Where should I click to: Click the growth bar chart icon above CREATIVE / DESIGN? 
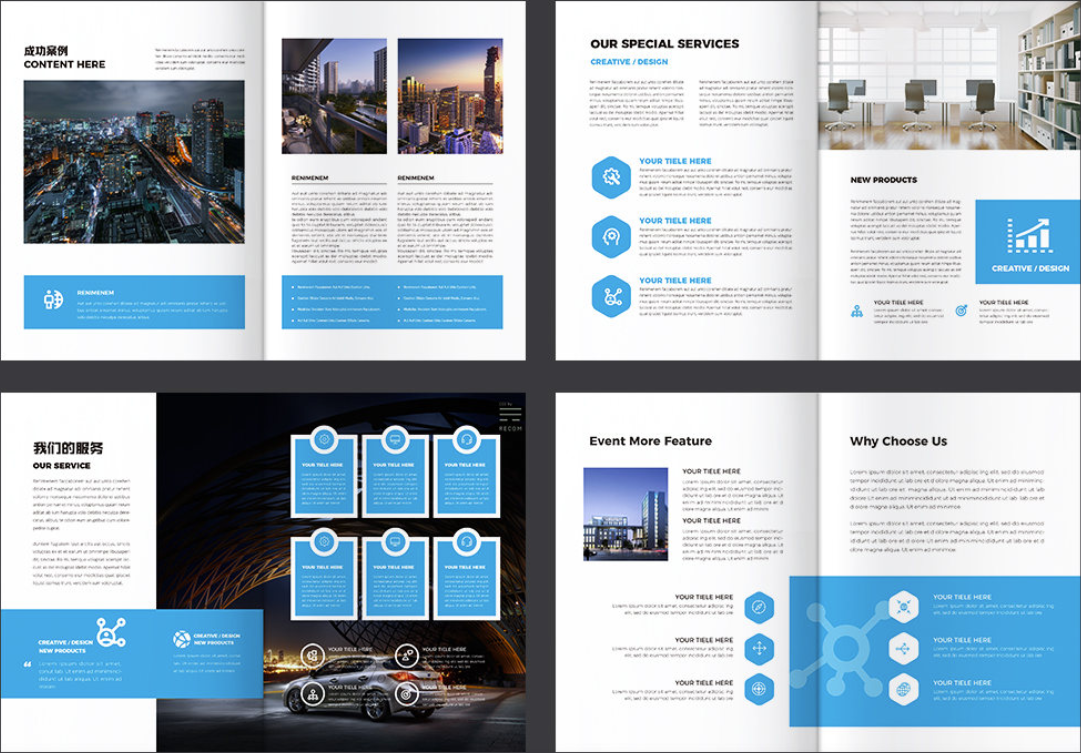pos(1028,235)
